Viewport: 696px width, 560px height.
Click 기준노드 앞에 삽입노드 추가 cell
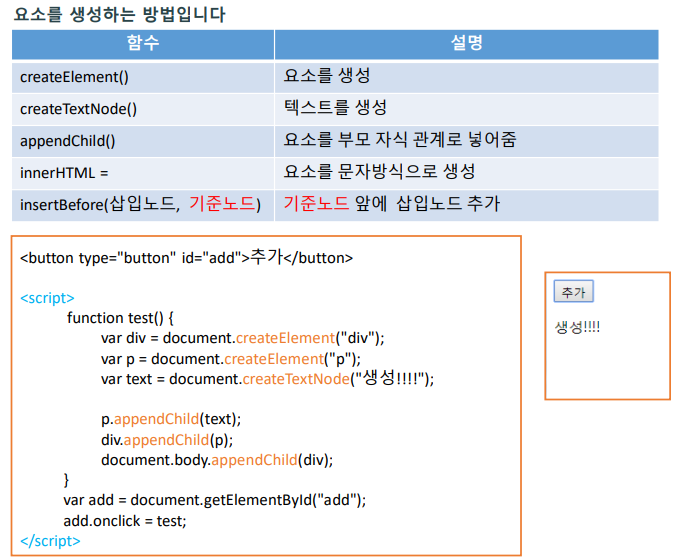pyautogui.click(x=467, y=205)
